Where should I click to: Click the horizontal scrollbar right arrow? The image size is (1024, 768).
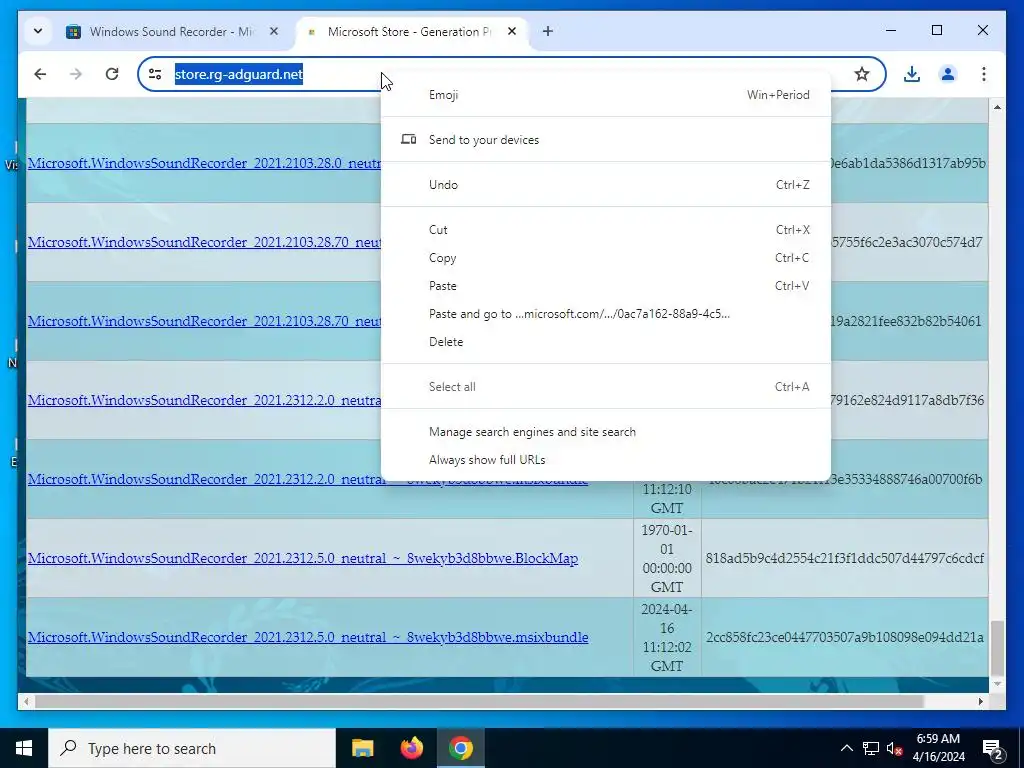[x=980, y=701]
